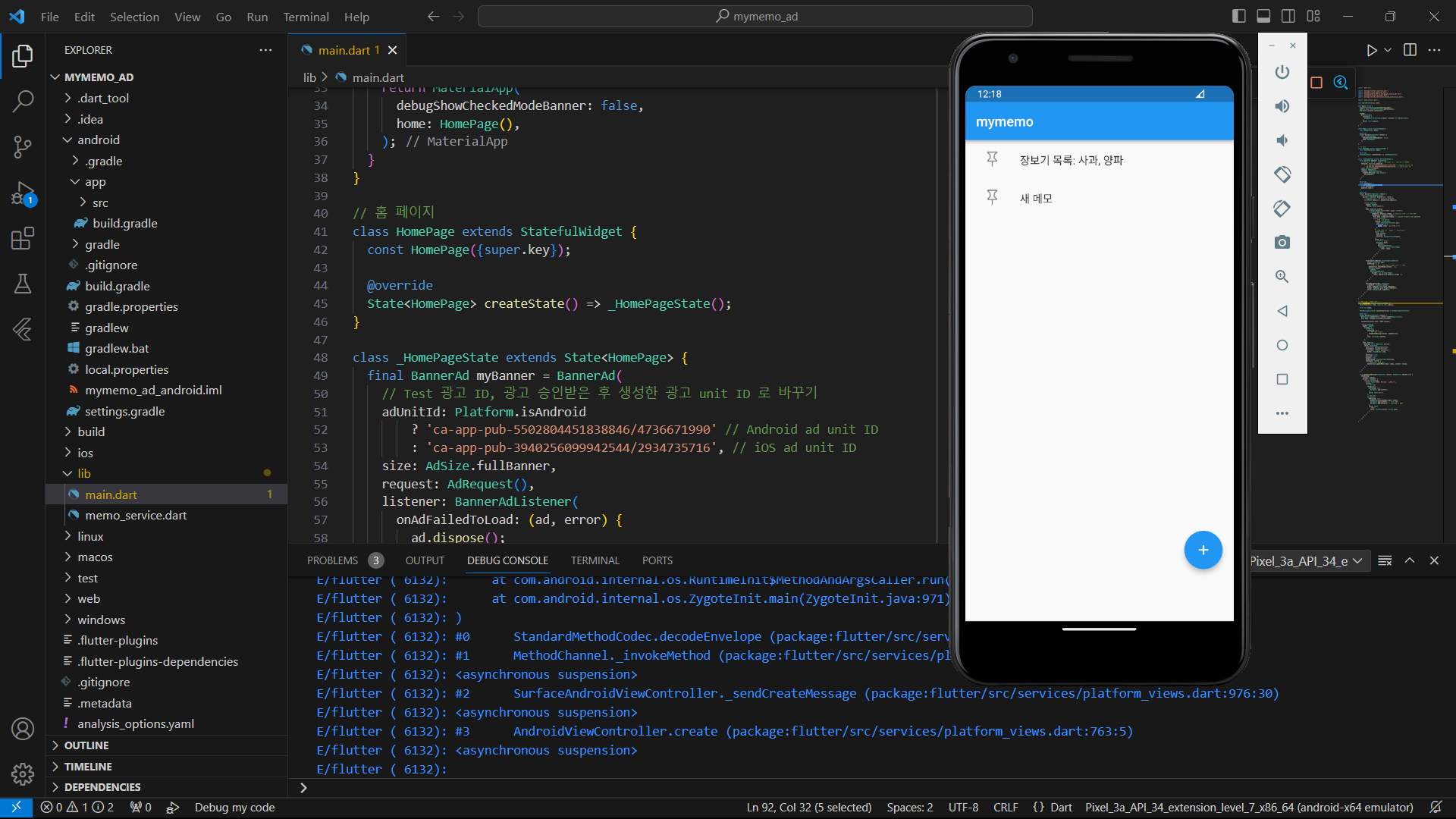Tap the blue add memo floating button
Screen dimensions: 1456x819
1203,550
